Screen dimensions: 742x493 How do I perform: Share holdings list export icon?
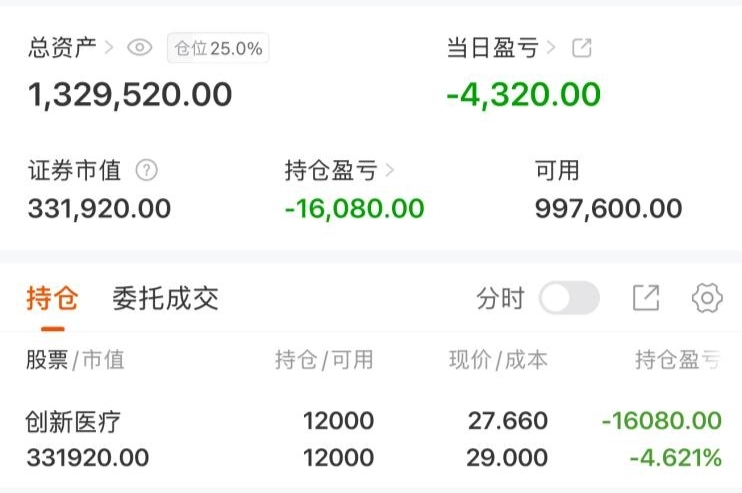pyautogui.click(x=646, y=298)
